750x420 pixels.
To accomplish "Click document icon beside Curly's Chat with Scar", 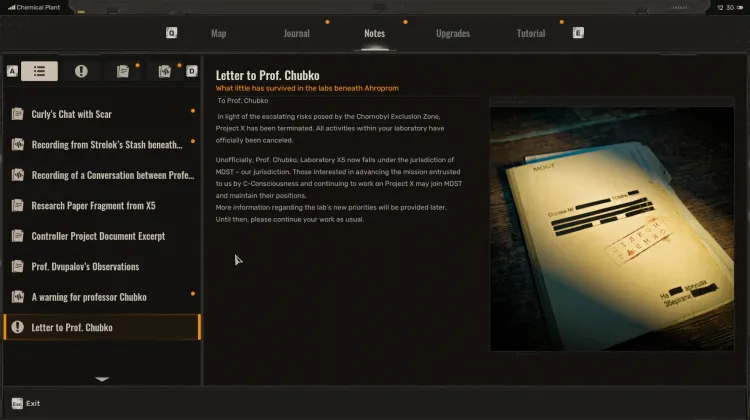I will (18, 114).
